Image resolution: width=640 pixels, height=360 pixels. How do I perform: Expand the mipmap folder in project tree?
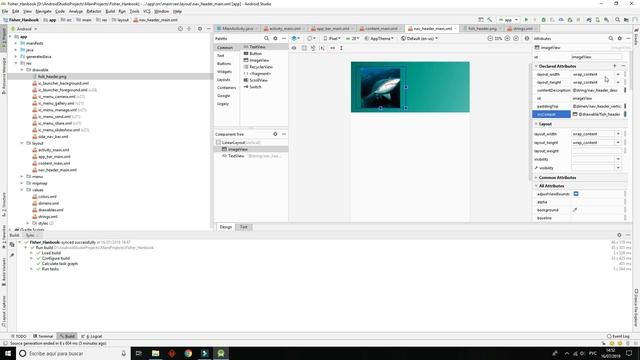pos(22,183)
